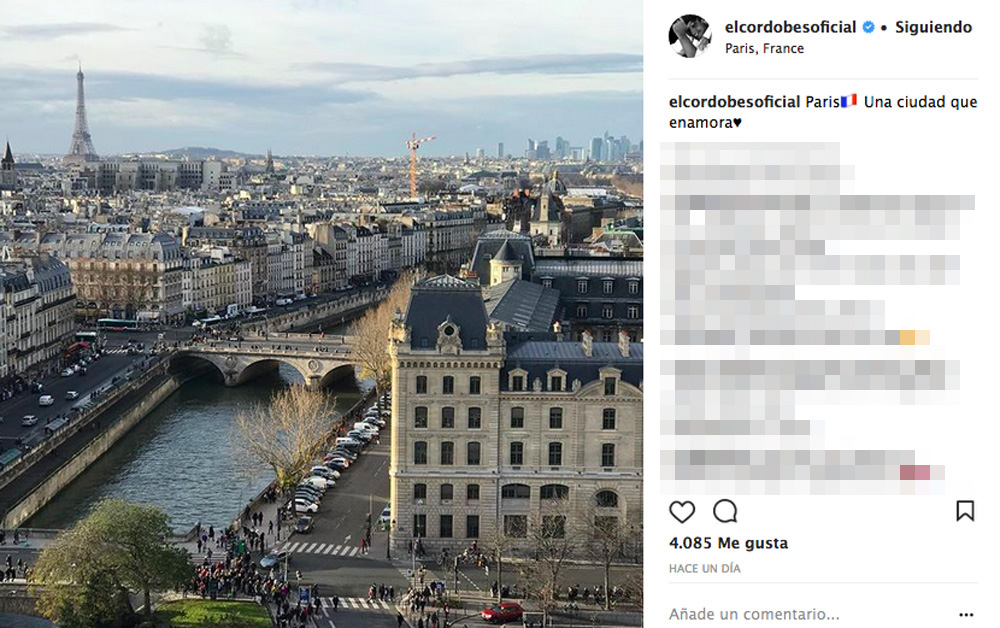1000x628 pixels.
Task: Open more options three-dot menu
Action: 966,615
